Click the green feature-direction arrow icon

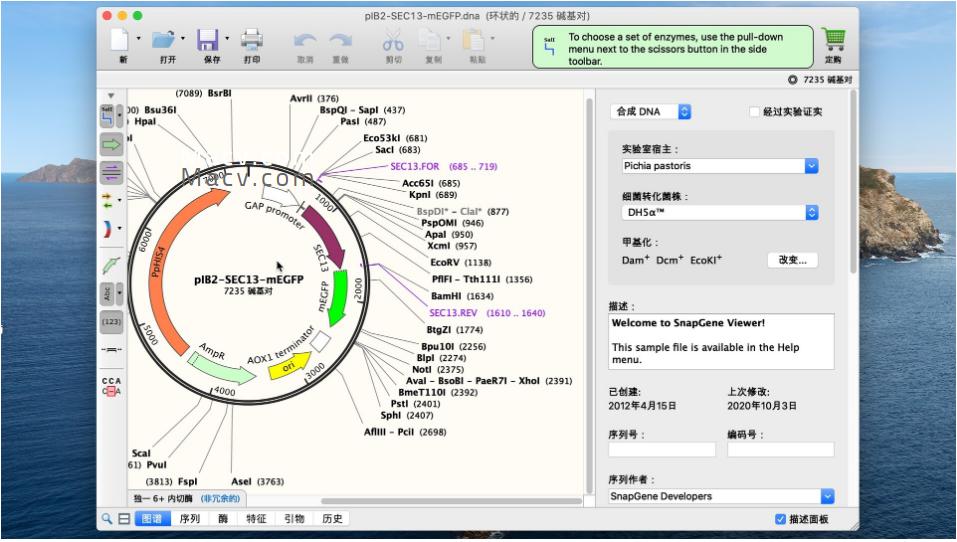coord(111,265)
